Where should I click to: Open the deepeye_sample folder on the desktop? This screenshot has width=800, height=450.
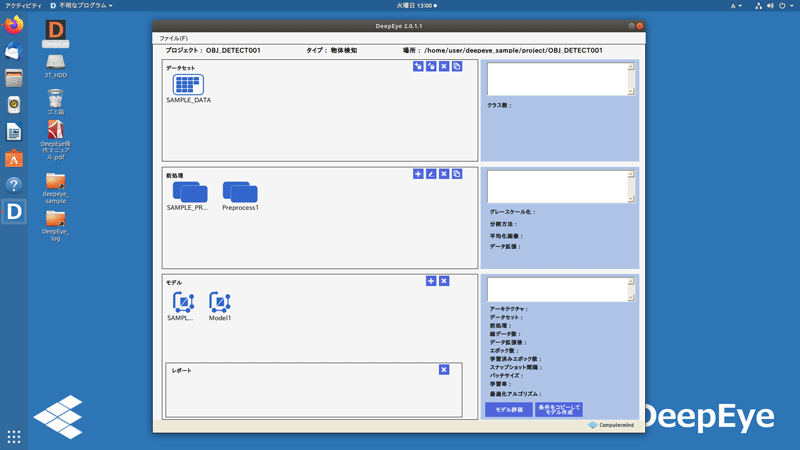[x=56, y=188]
